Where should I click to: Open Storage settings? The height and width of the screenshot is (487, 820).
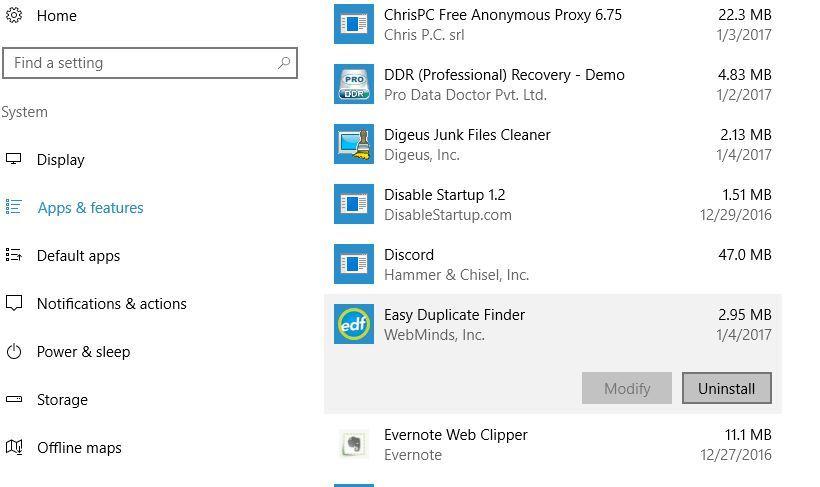point(62,400)
